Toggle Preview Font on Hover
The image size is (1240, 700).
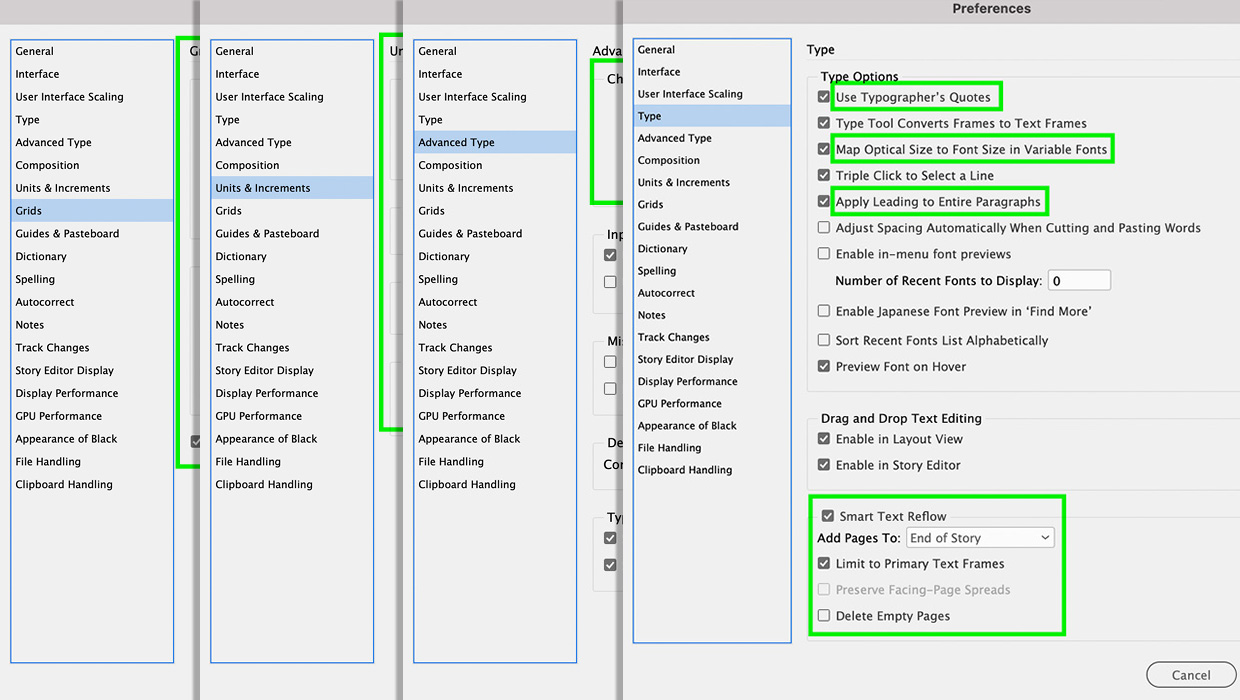(x=824, y=366)
